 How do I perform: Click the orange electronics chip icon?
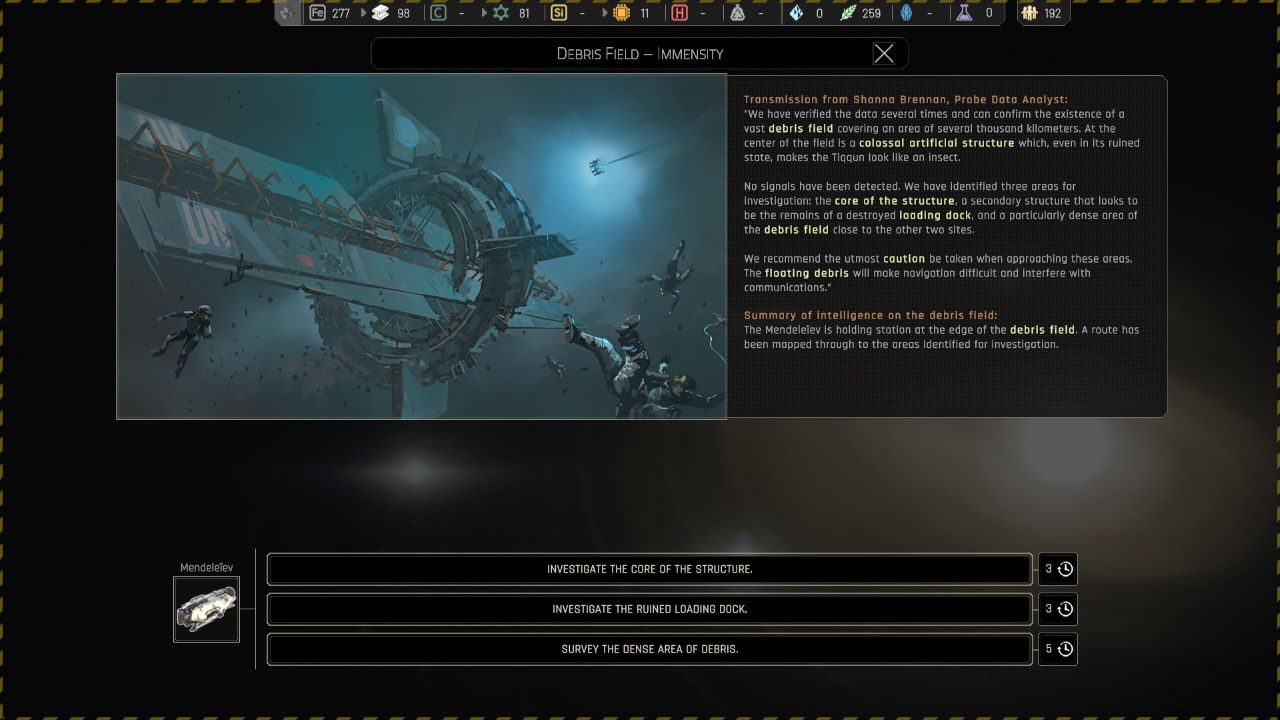point(621,13)
